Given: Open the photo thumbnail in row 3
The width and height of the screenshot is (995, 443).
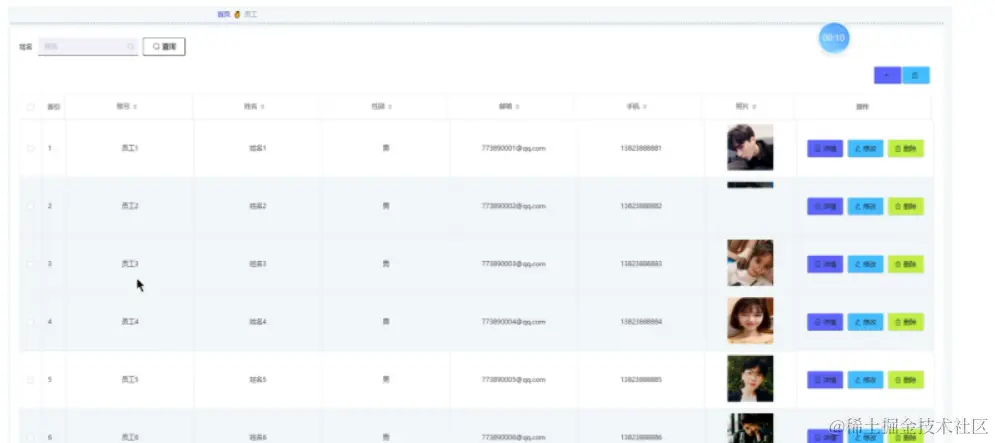Looking at the screenshot, I should [750, 263].
